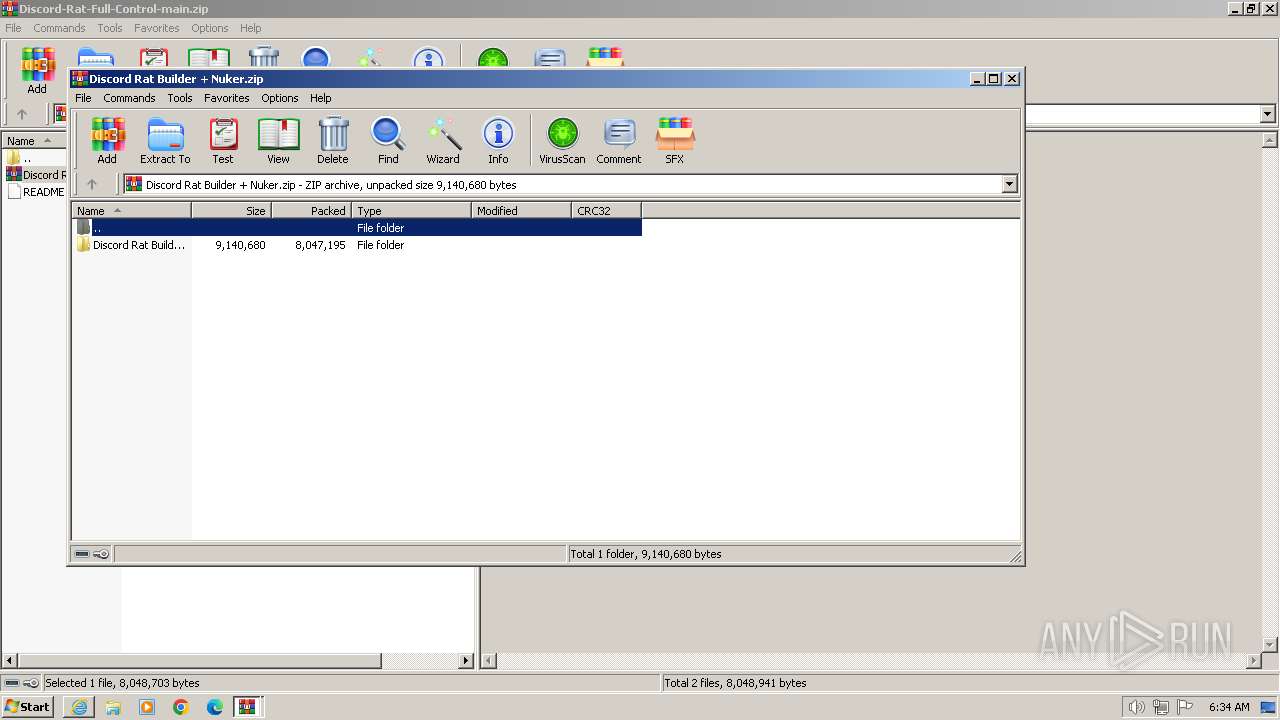This screenshot has height=720, width=1280.
Task: Open Help menu in front window
Action: 320,98
